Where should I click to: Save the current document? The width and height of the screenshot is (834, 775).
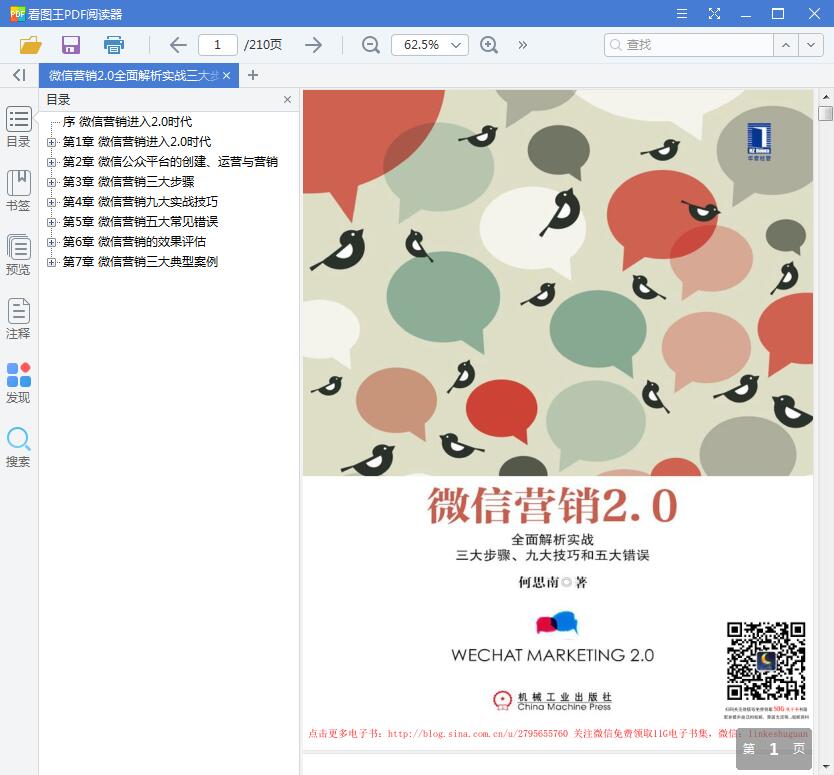[70, 44]
